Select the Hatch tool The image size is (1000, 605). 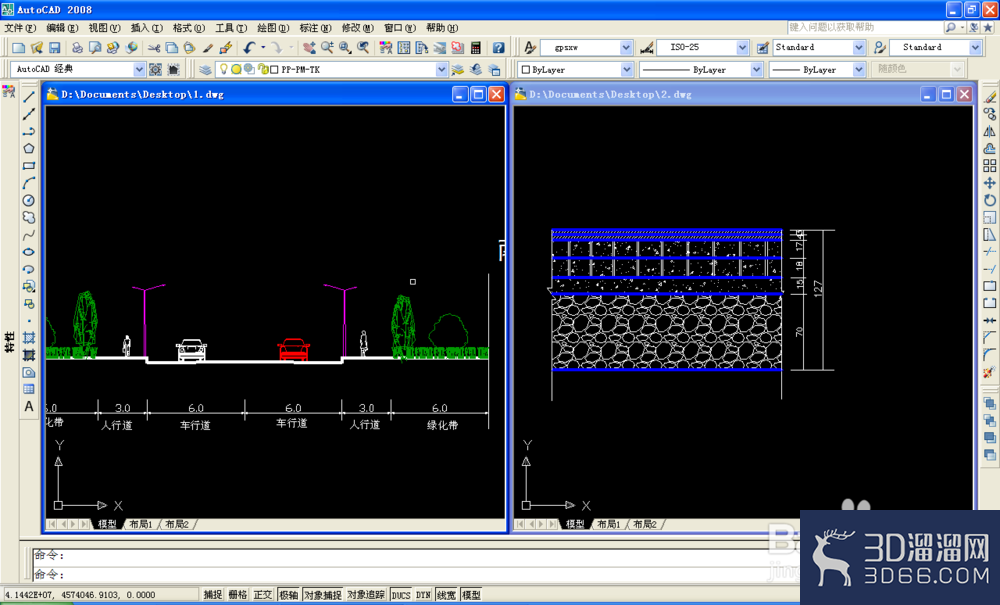tap(29, 338)
